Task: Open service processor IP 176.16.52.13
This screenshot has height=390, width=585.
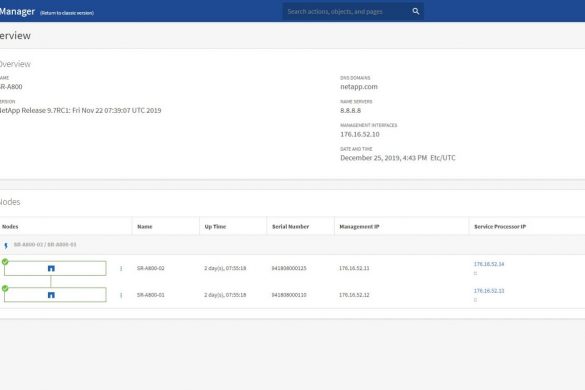Action: [x=489, y=290]
